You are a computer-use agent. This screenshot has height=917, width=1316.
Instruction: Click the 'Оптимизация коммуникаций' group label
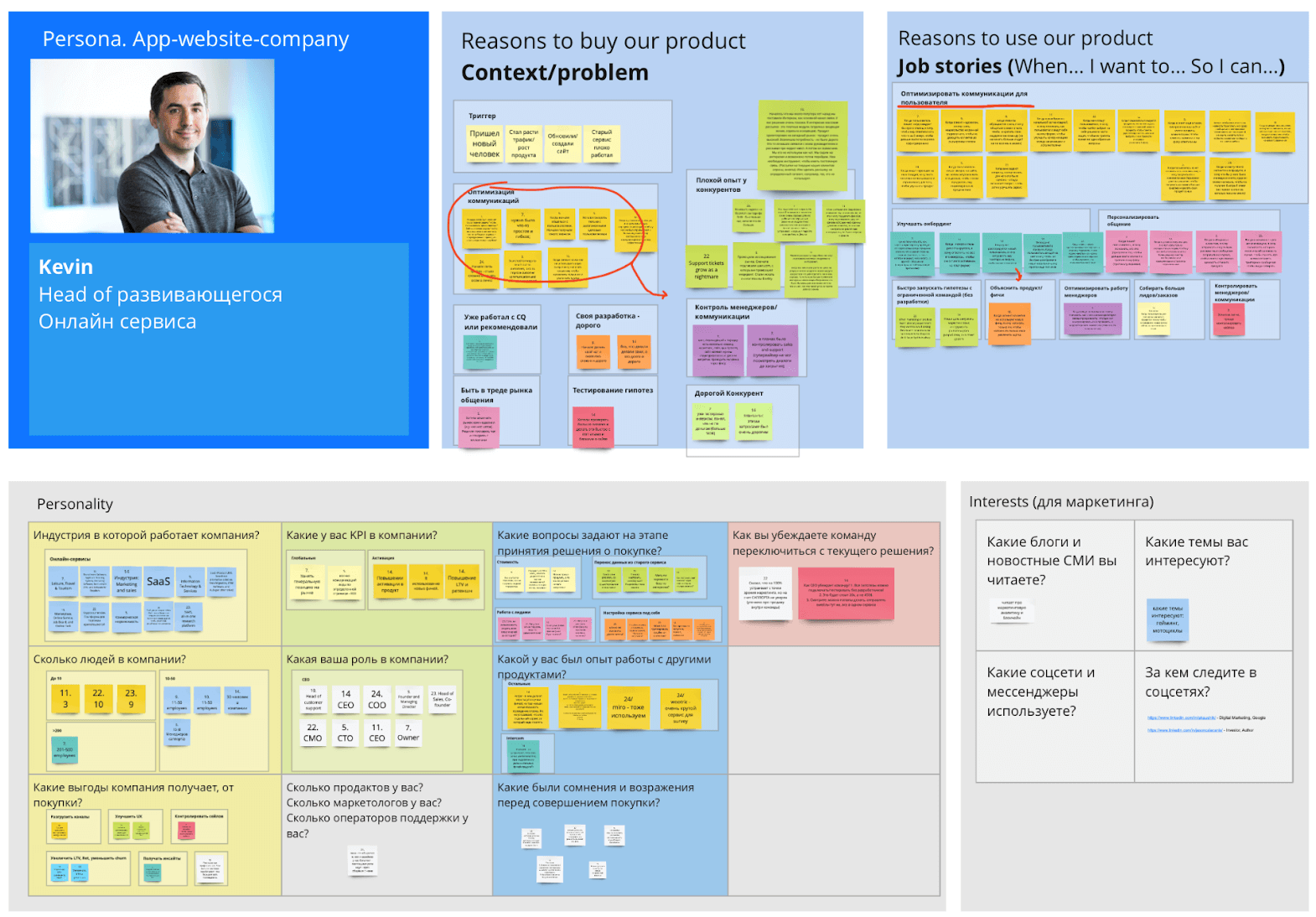click(x=493, y=196)
